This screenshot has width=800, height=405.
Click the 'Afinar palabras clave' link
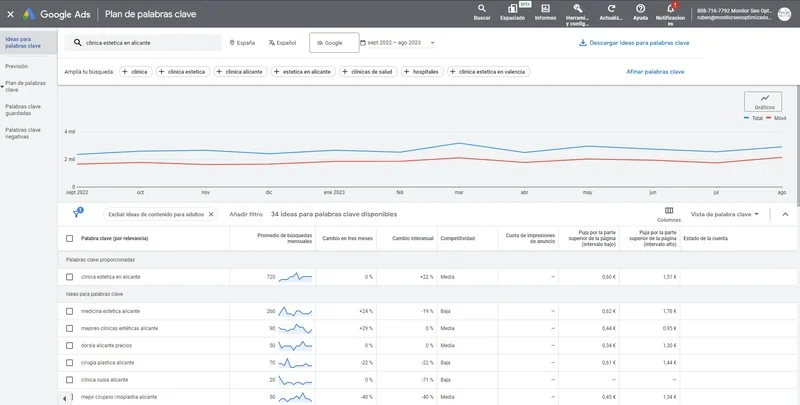[x=655, y=72]
